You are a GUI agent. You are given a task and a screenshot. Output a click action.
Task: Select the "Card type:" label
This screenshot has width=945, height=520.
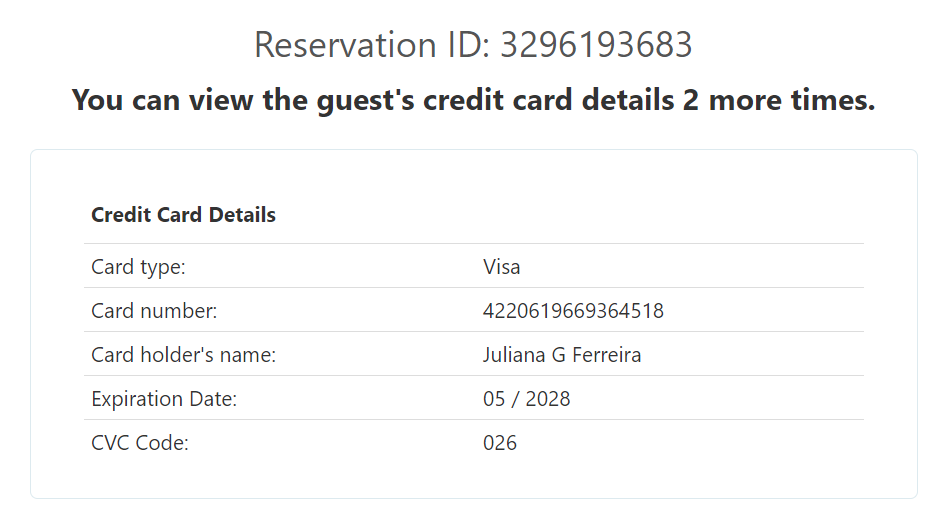[x=138, y=268]
